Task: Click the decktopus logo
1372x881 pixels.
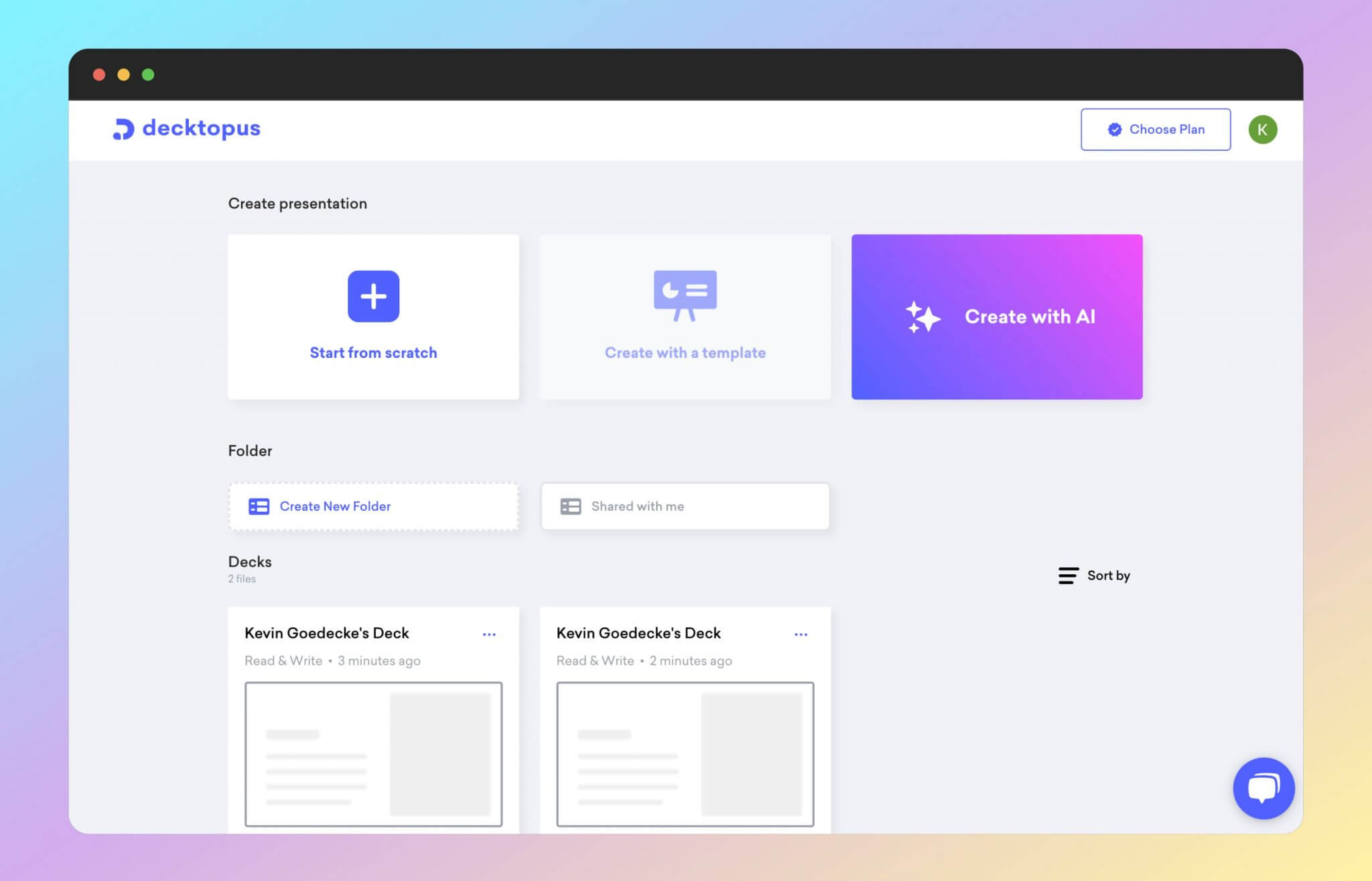Action: pos(186,129)
